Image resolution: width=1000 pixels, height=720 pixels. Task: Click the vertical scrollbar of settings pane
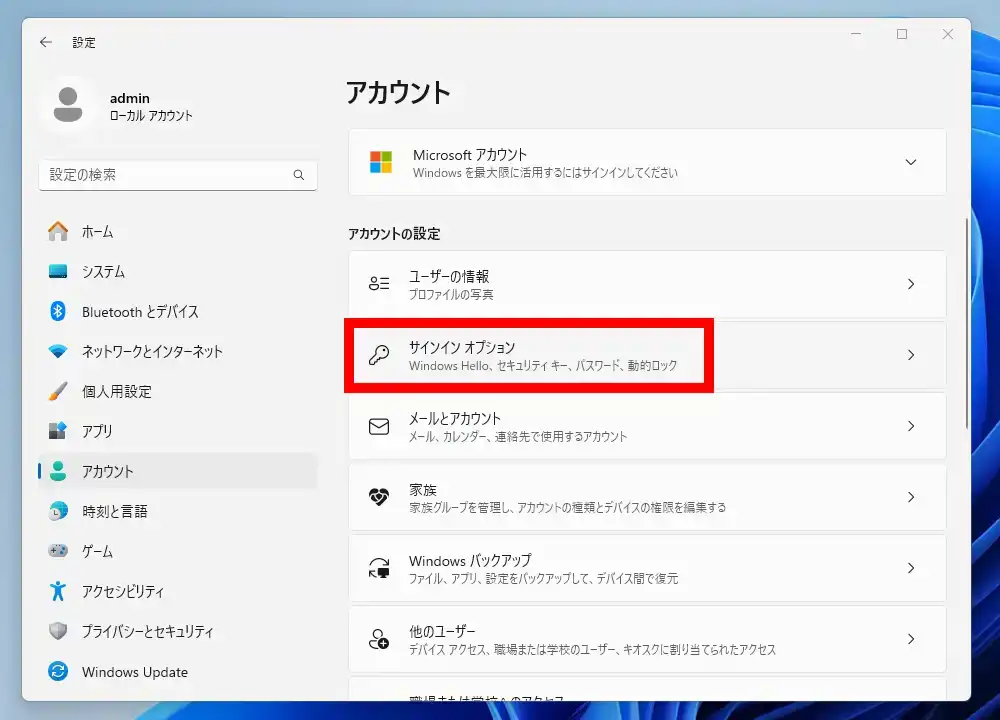967,324
